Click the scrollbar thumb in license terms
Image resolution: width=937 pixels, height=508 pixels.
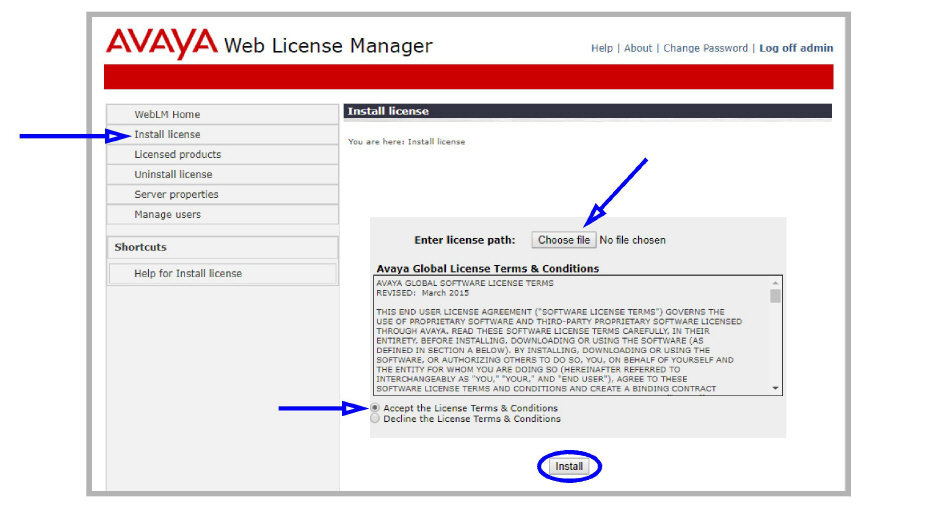pyautogui.click(x=775, y=296)
